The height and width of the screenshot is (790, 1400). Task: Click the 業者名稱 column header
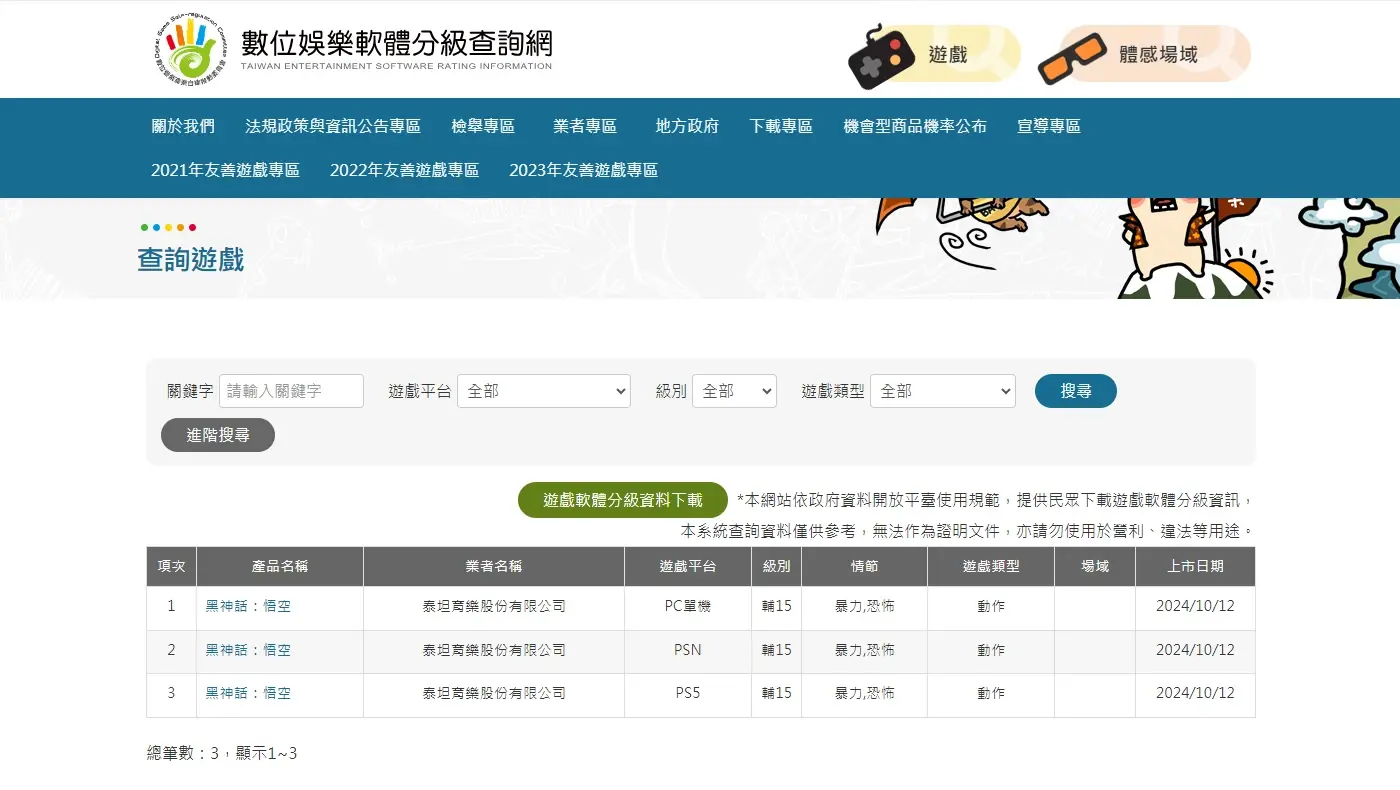pyautogui.click(x=494, y=566)
